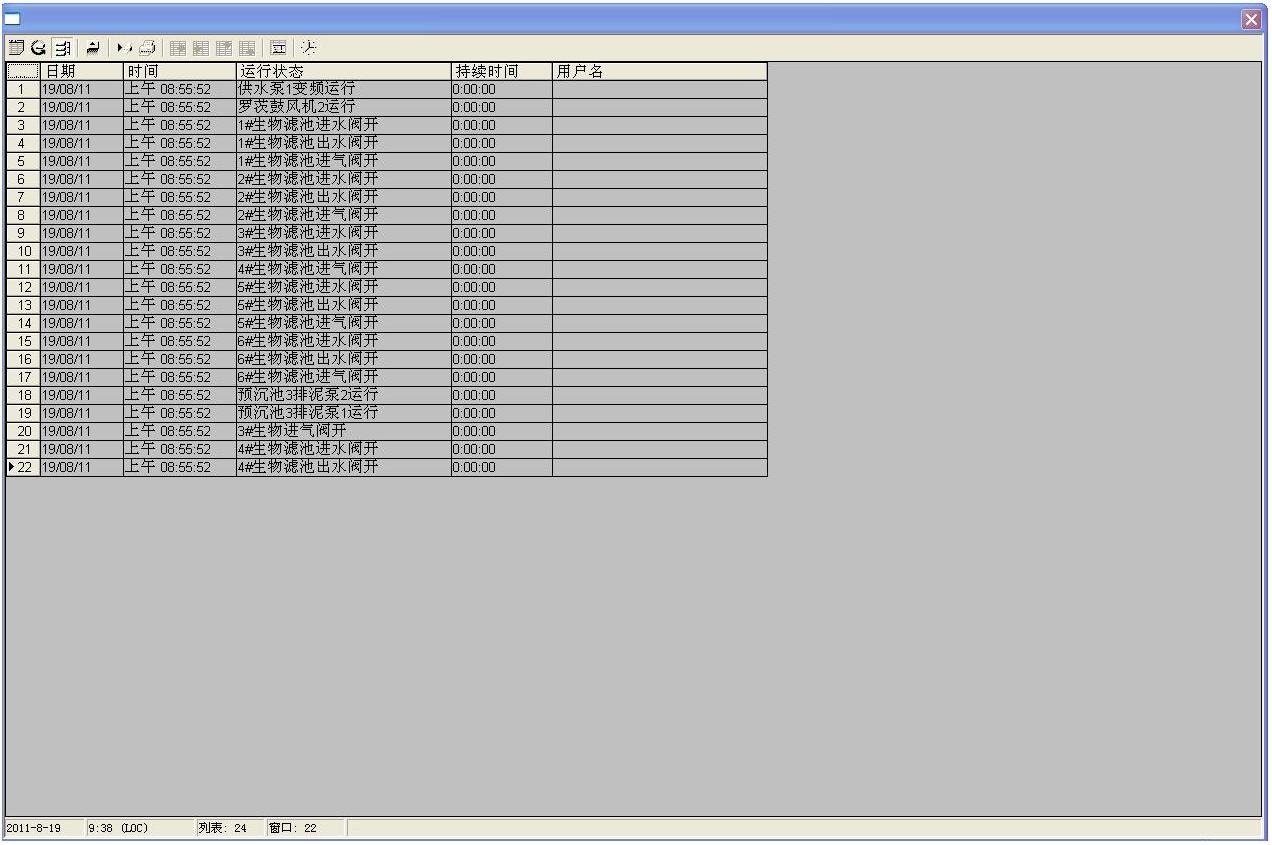The image size is (1272, 845).
Task: Click the refresh arrow toolbar icon
Action: 39,47
